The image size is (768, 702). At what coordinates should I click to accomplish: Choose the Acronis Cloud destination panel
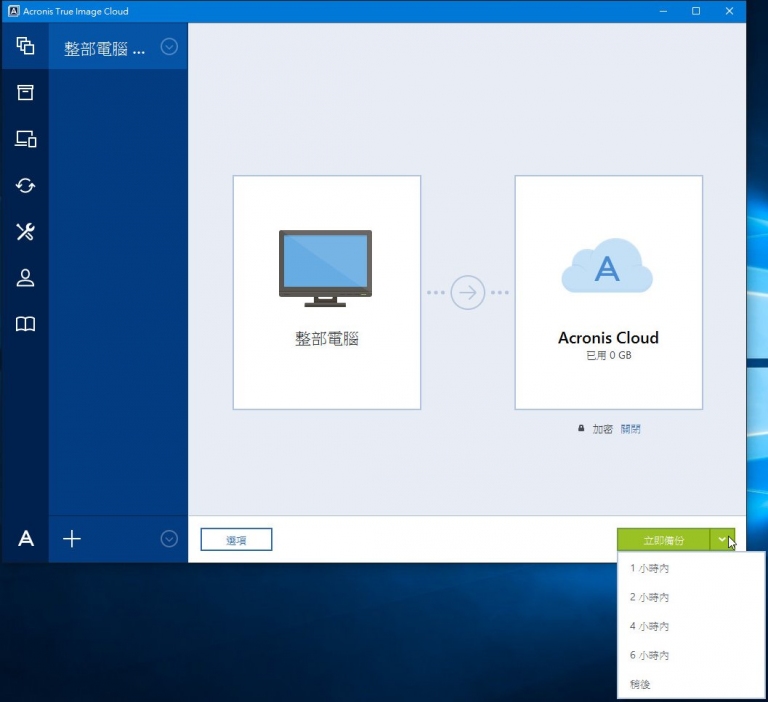pyautogui.click(x=608, y=292)
